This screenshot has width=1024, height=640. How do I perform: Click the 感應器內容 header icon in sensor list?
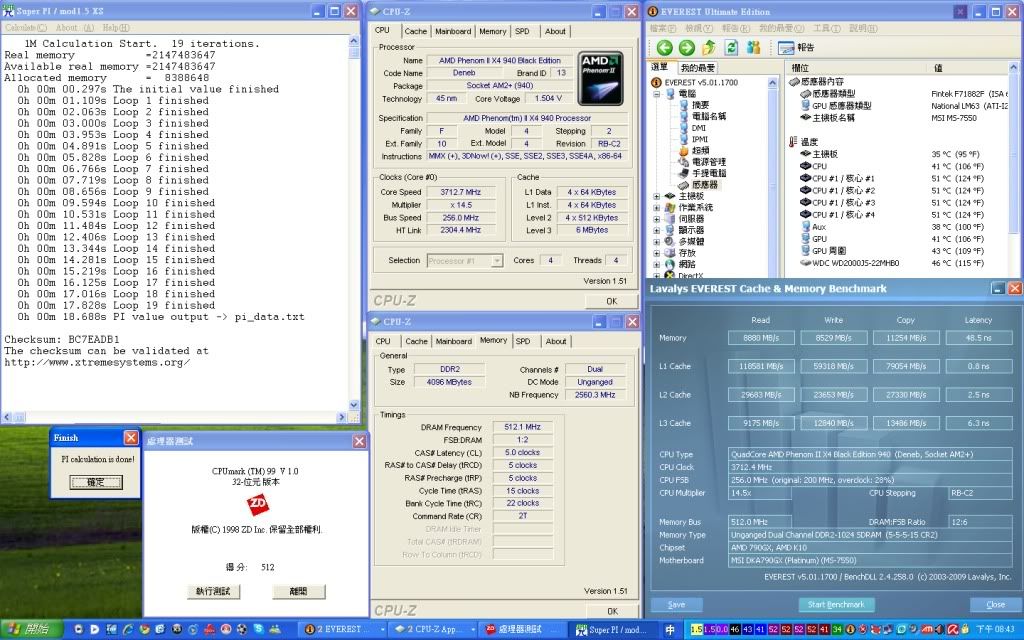tap(794, 82)
